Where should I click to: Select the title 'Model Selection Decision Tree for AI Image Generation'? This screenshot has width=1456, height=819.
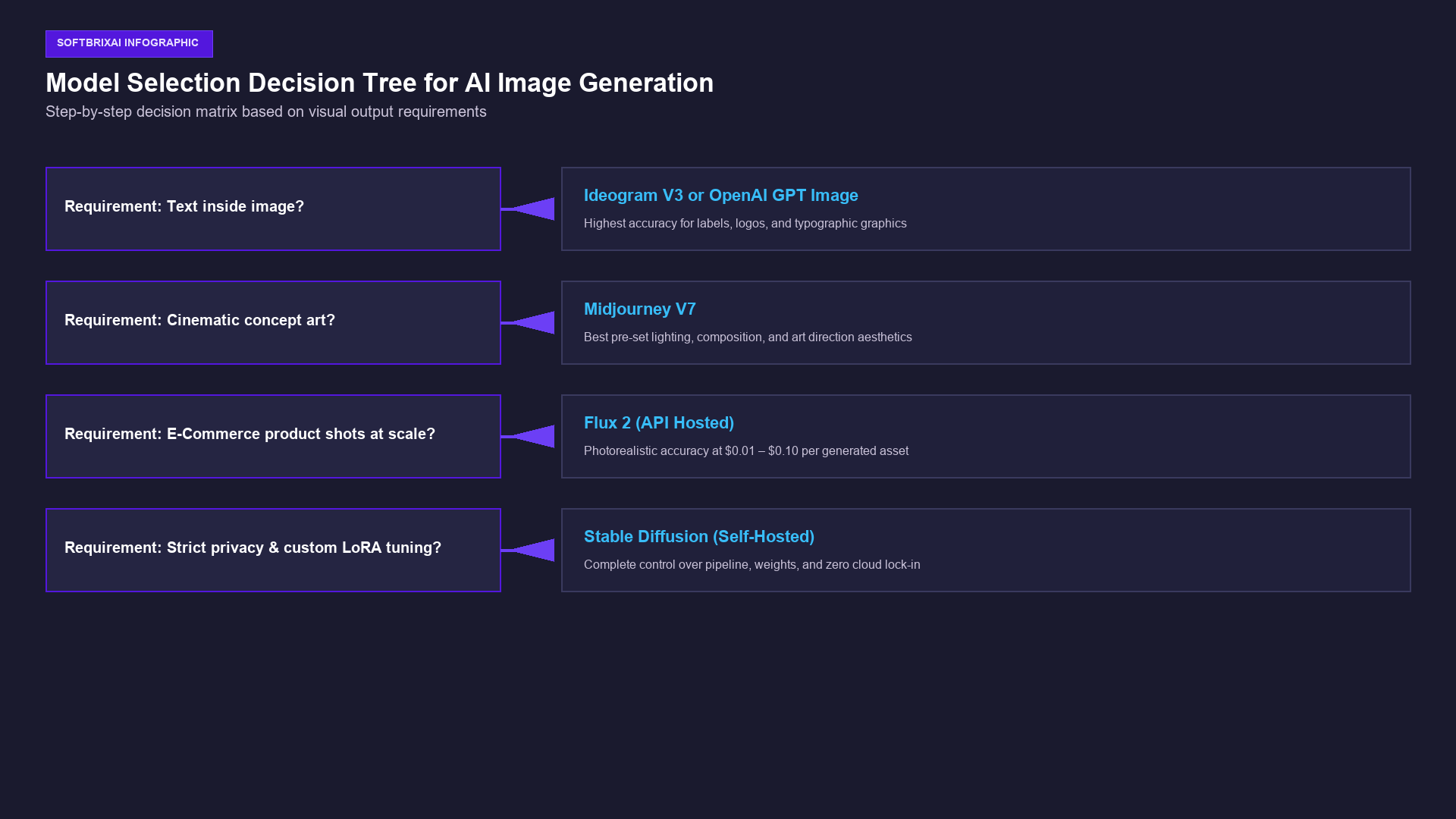click(x=379, y=83)
